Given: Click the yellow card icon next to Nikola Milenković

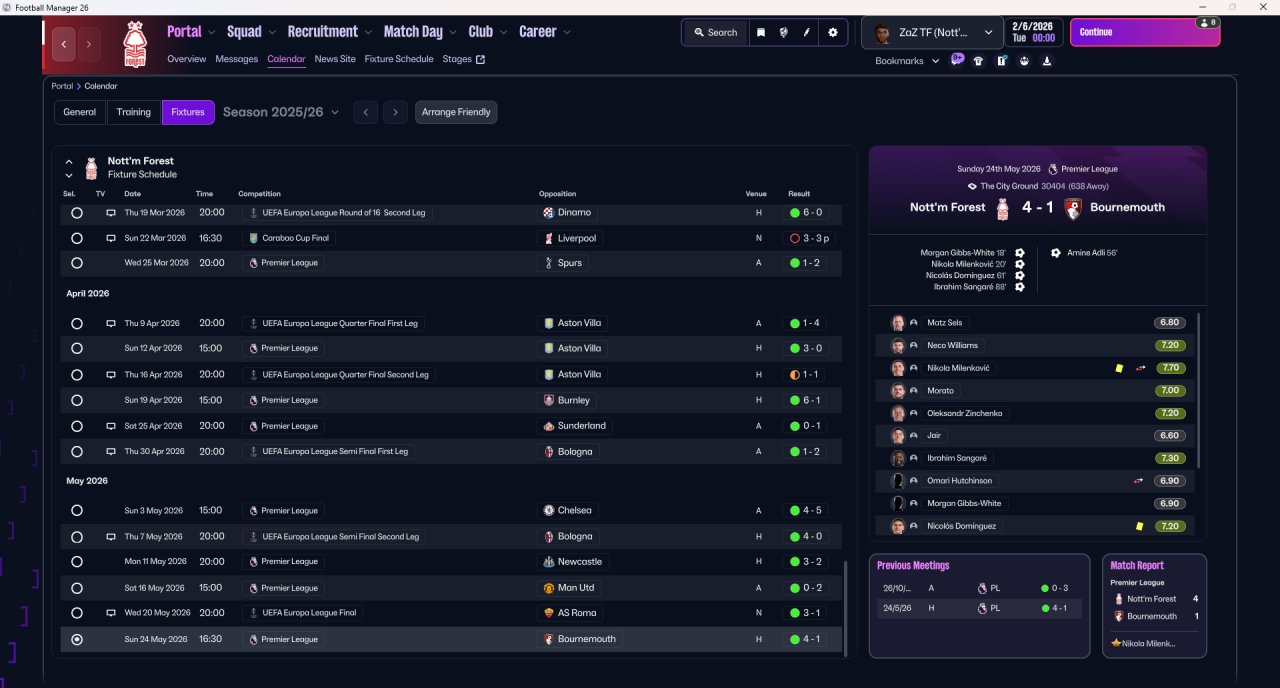Looking at the screenshot, I should [1119, 368].
